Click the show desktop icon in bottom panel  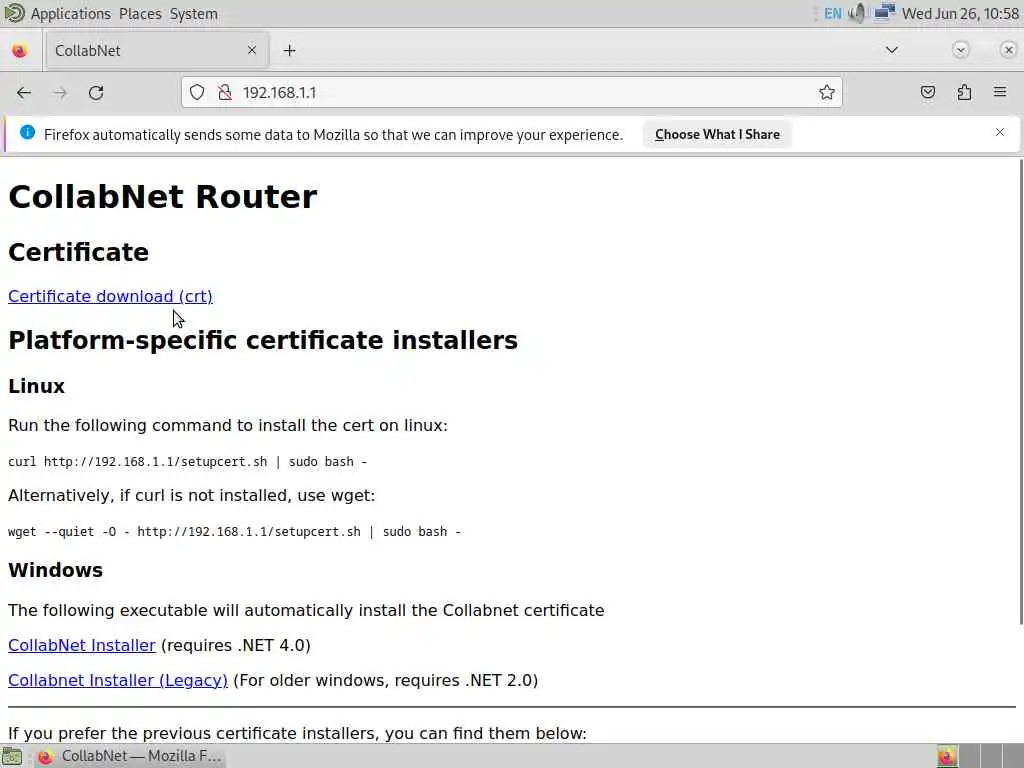[x=12, y=756]
